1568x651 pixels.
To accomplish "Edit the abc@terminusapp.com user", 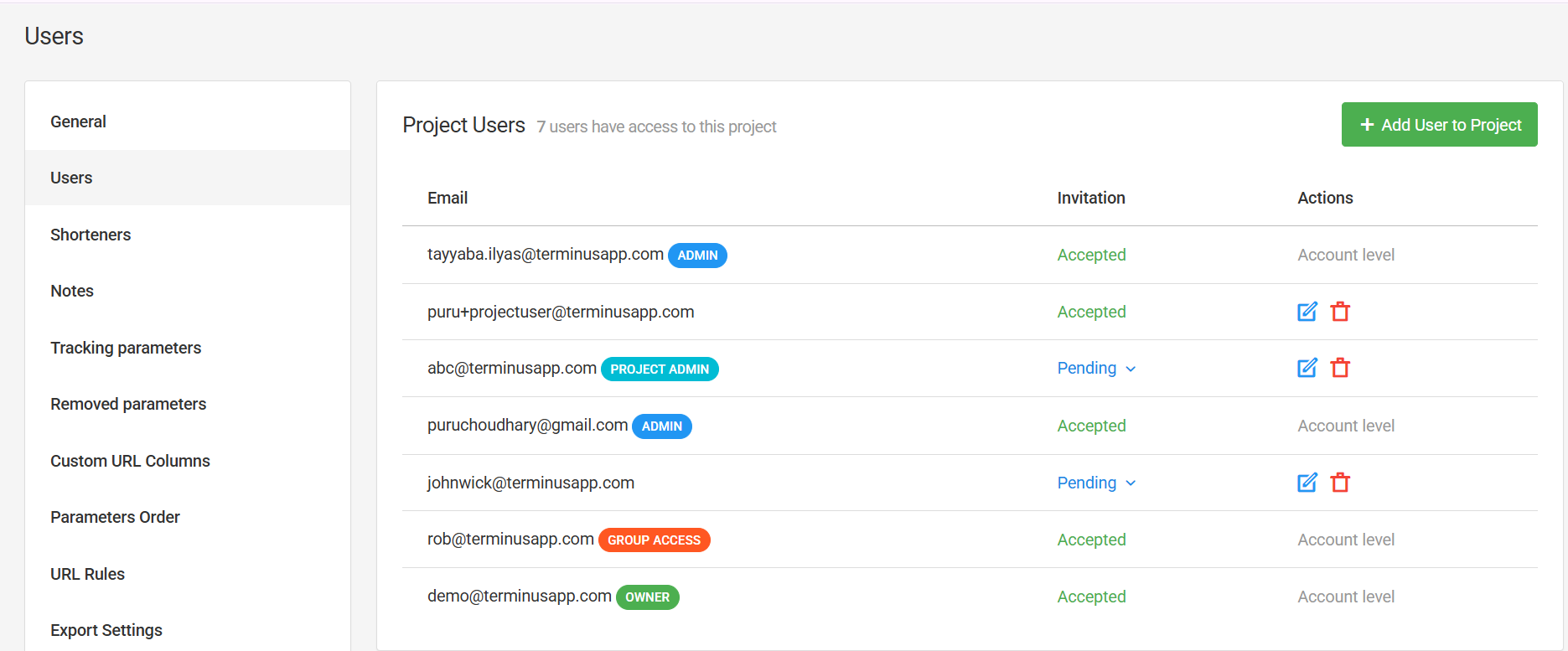I will click(x=1307, y=368).
